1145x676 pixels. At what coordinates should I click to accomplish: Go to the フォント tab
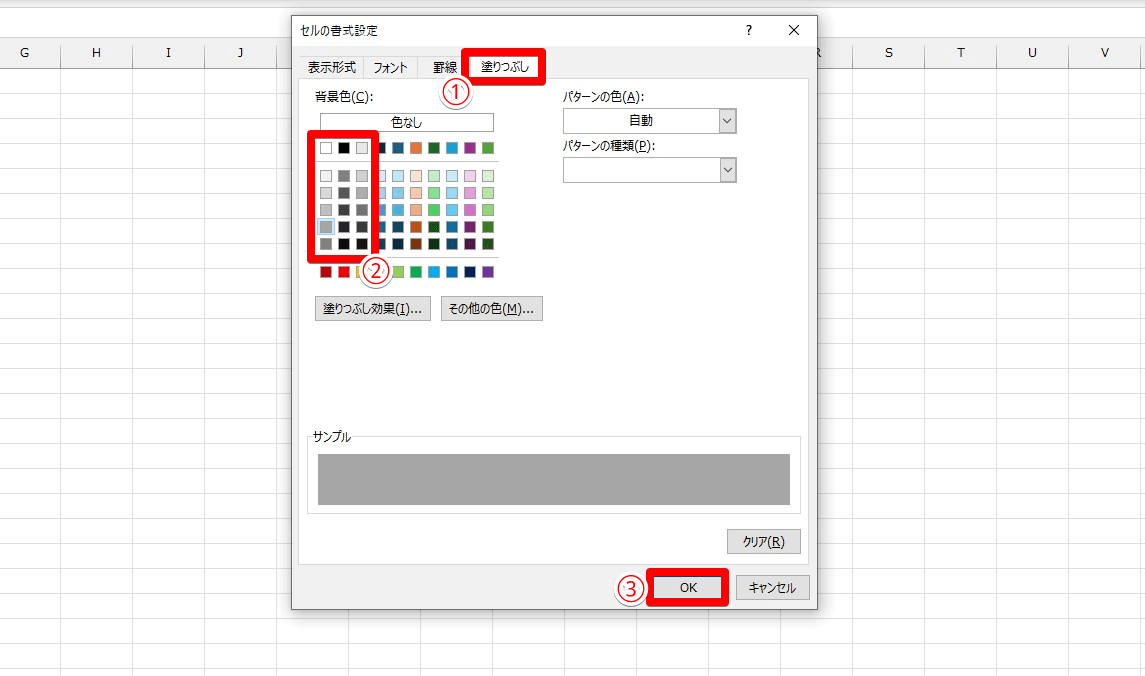pyautogui.click(x=390, y=68)
